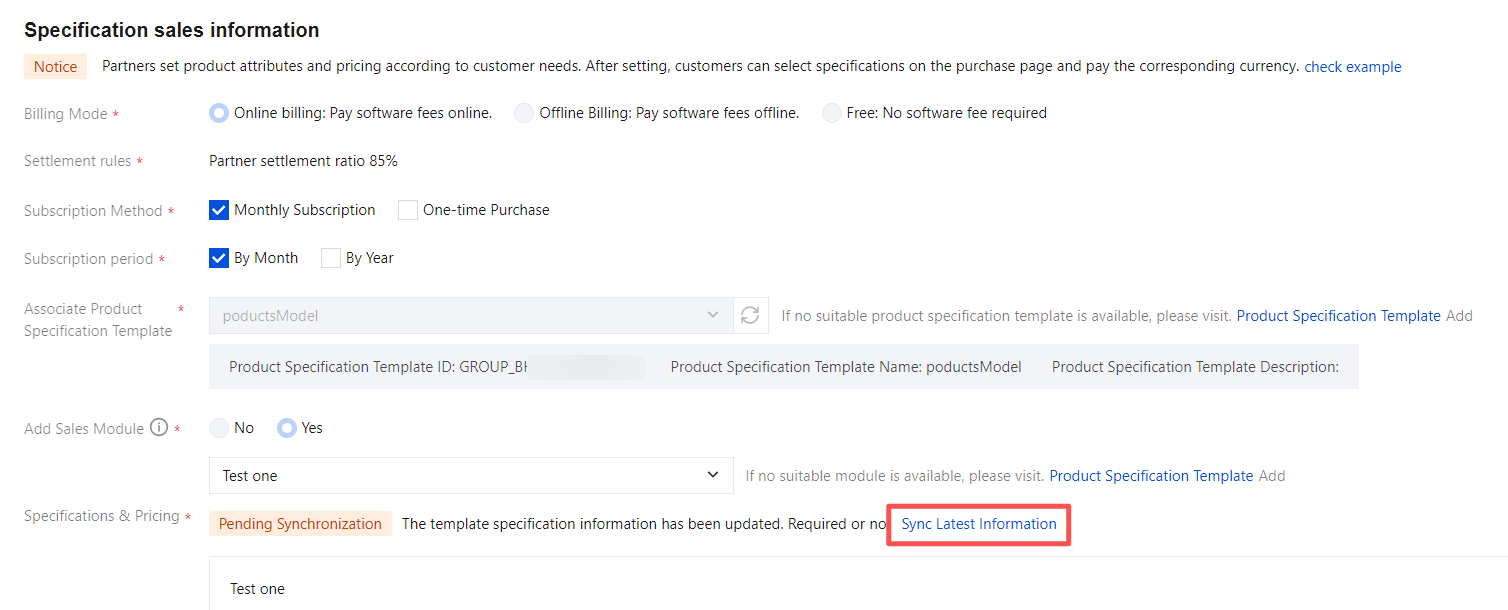1508x610 pixels.
Task: Uncheck the Monthly Subscription checkbox
Action: (x=219, y=210)
